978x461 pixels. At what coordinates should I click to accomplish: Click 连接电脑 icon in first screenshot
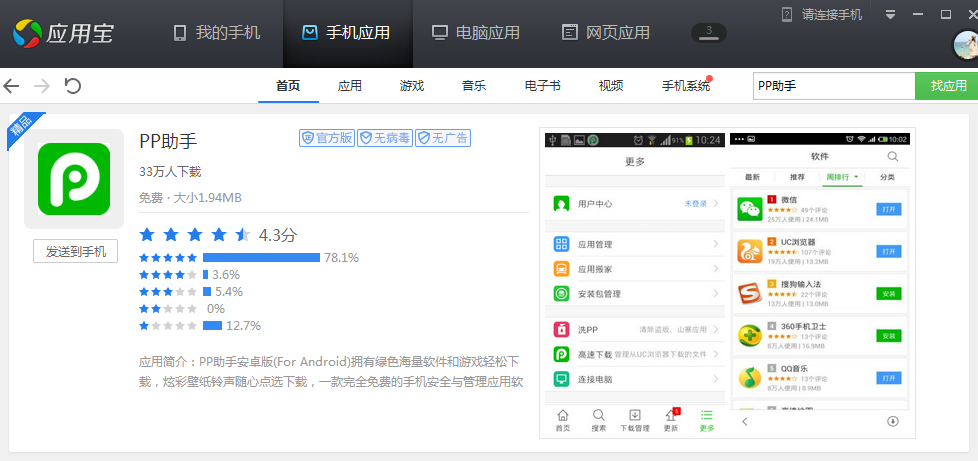561,379
